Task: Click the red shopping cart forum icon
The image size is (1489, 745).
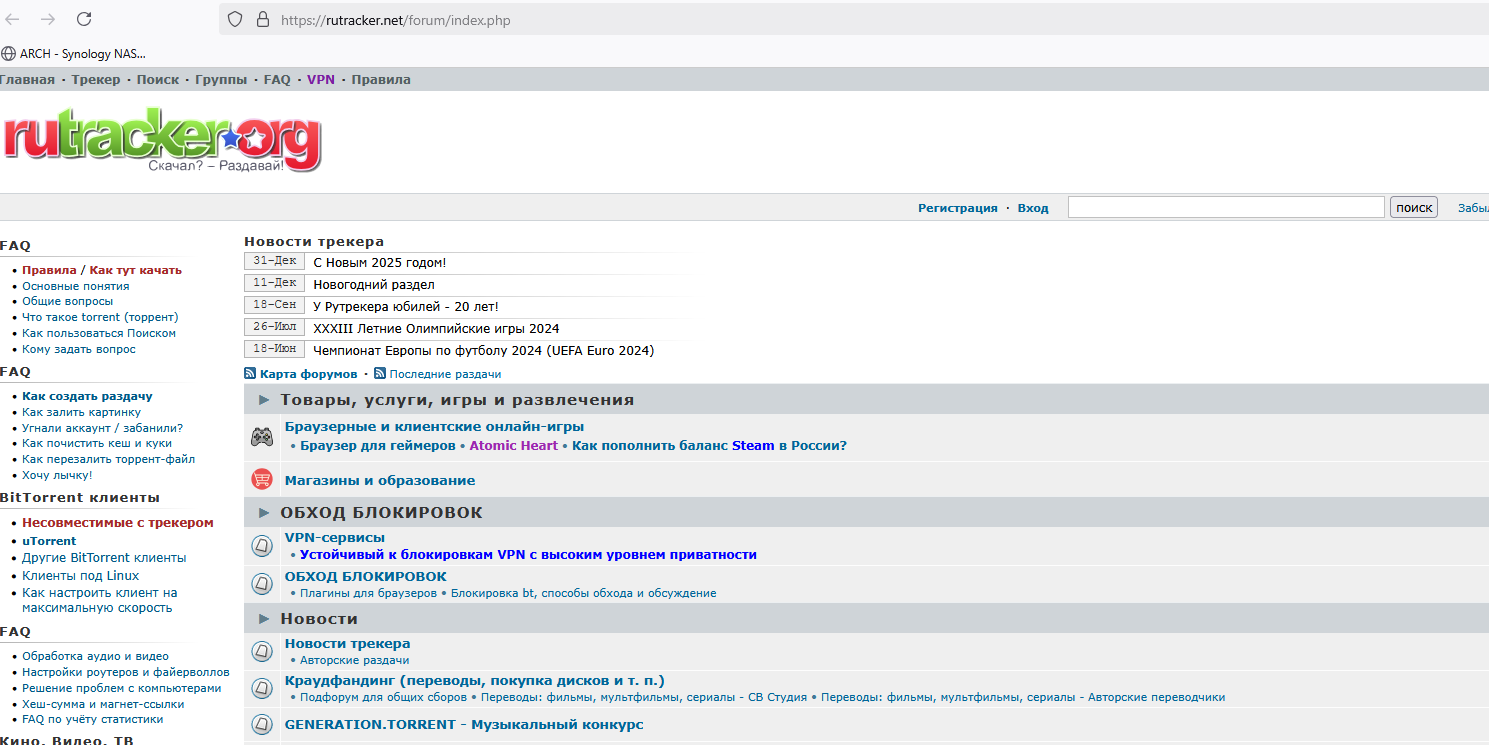Action: tap(262, 480)
